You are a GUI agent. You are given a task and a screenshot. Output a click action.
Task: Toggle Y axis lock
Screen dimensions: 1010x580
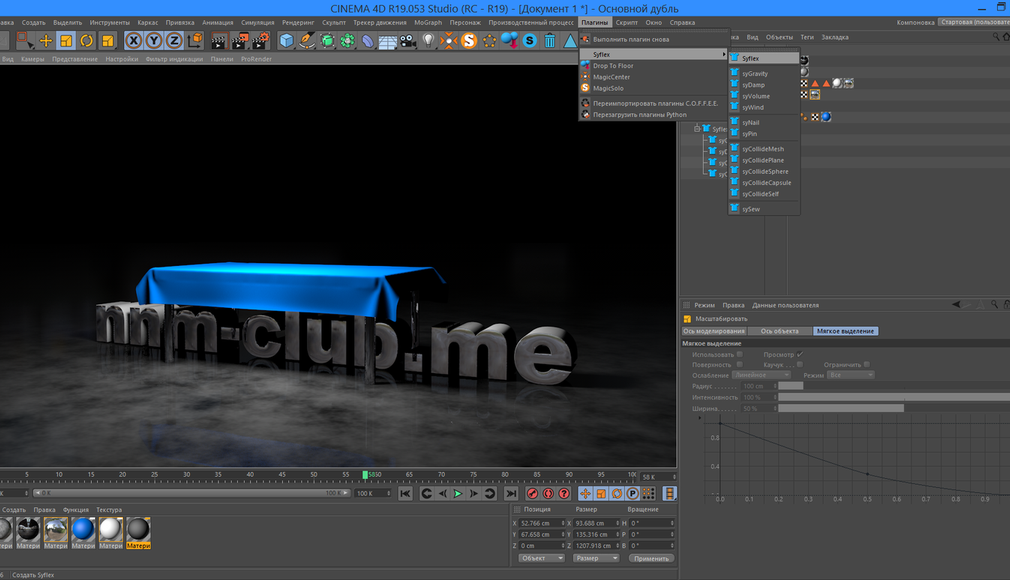point(154,41)
